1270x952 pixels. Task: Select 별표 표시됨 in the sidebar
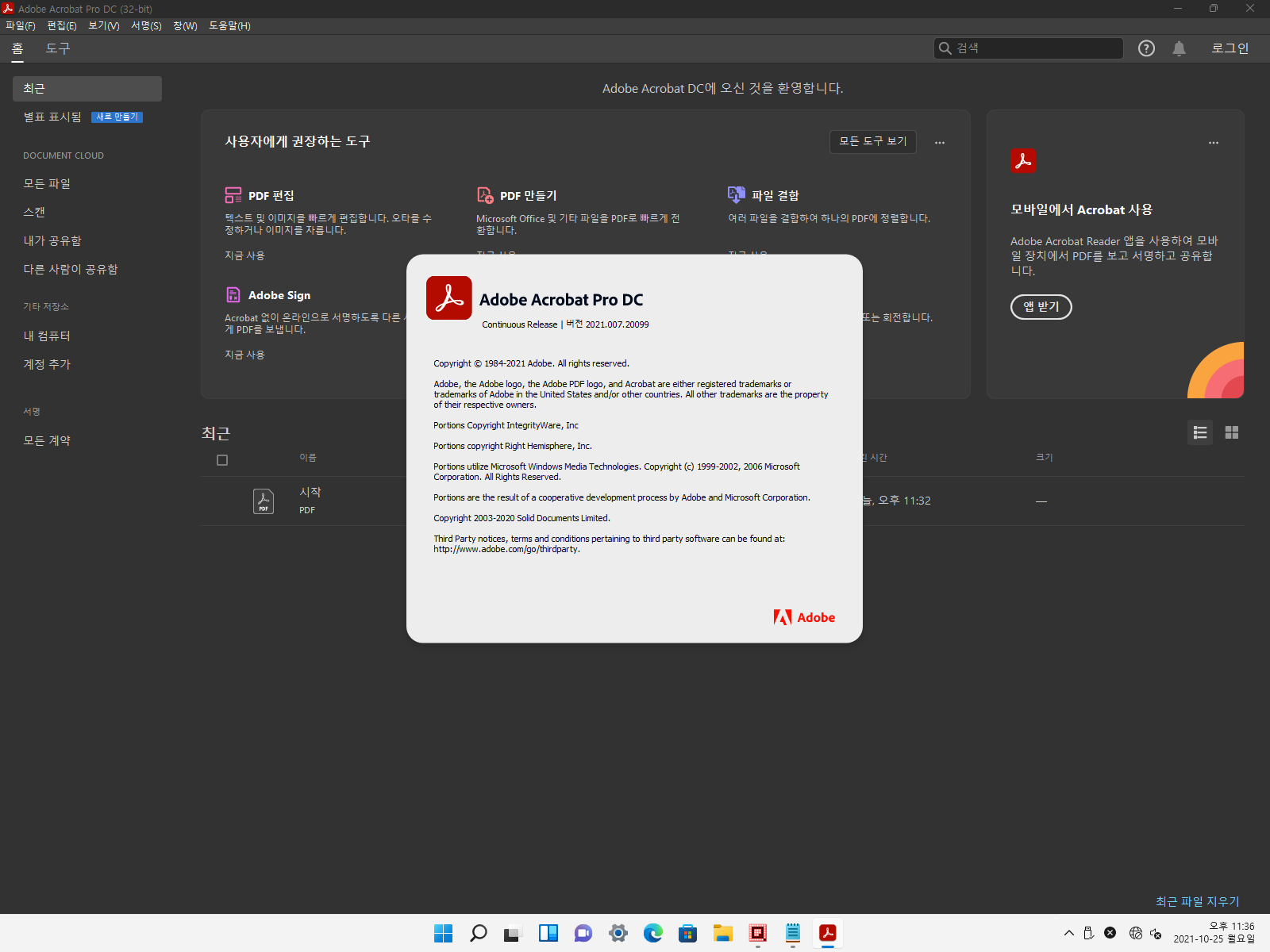52,117
